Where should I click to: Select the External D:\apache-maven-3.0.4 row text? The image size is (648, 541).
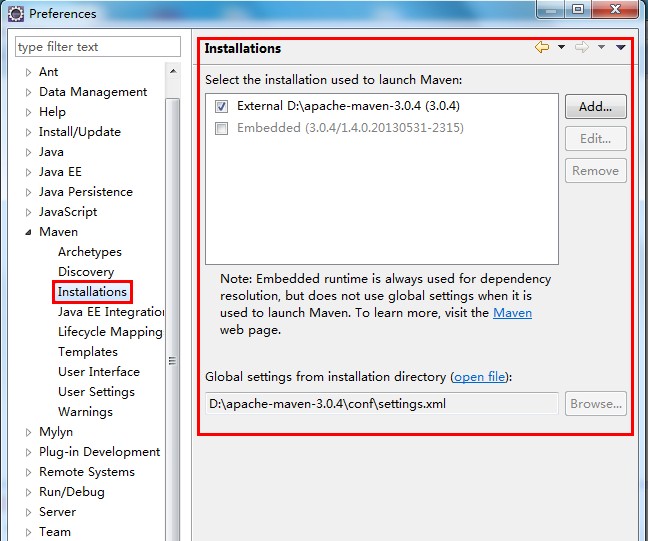click(x=348, y=106)
